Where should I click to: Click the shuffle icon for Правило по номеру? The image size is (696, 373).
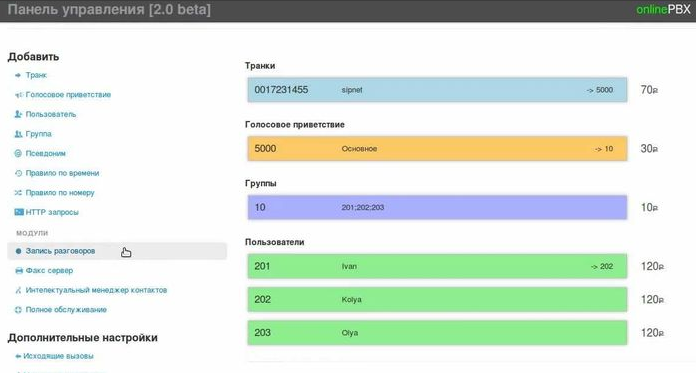[18, 193]
